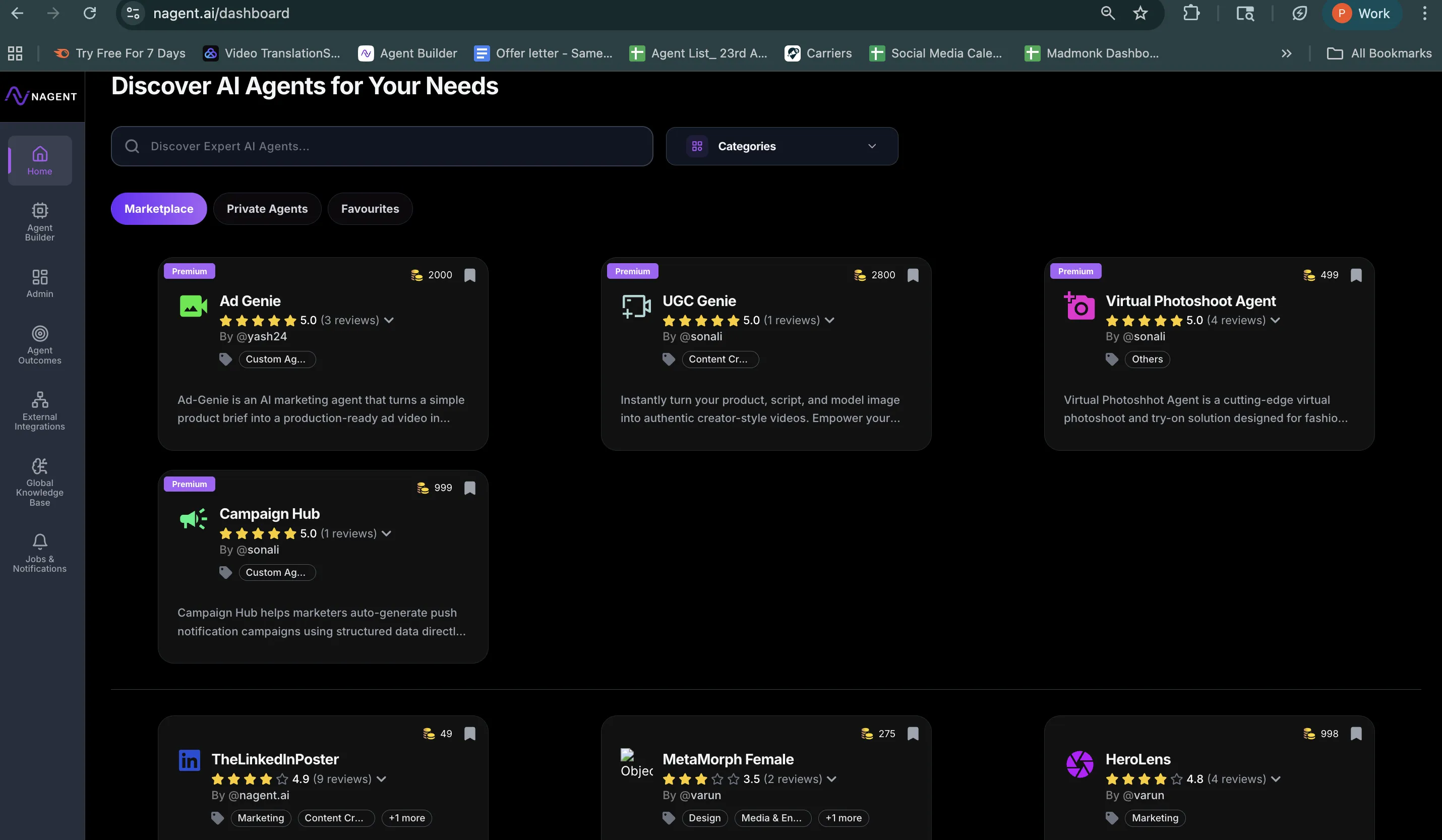1442x840 pixels.
Task: Open the browser zoom magnifier icon
Action: pyautogui.click(x=1108, y=13)
